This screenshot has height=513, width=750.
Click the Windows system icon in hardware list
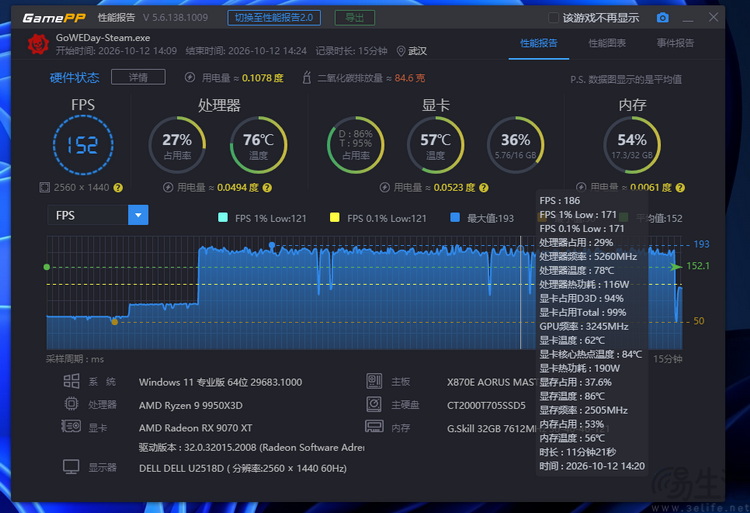click(71, 381)
